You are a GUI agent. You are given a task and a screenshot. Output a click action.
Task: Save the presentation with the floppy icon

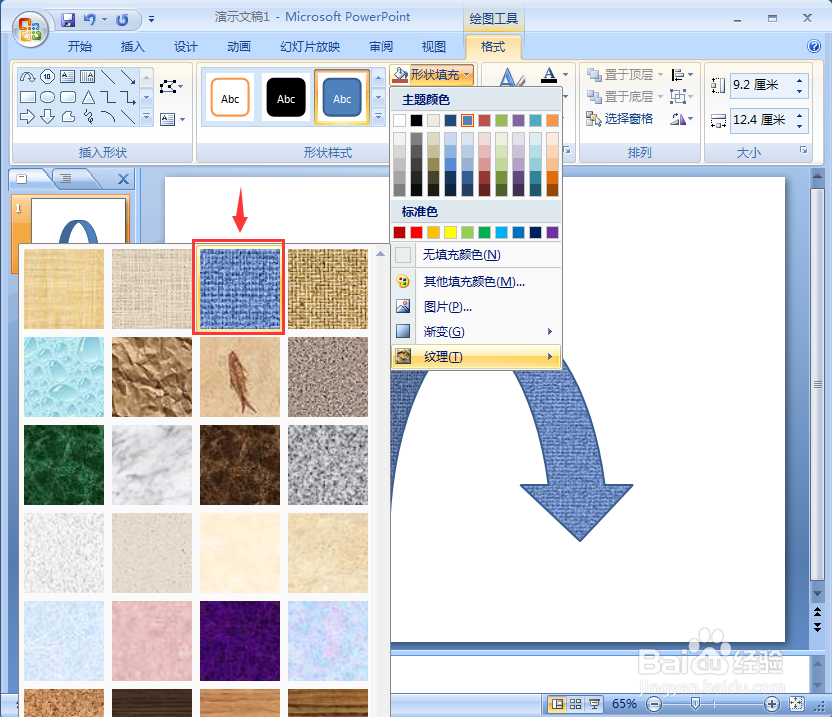(x=68, y=20)
